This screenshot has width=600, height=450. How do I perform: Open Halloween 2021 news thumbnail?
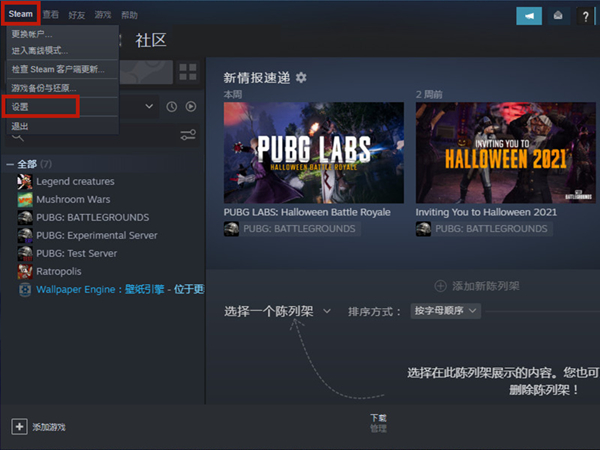tap(506, 153)
